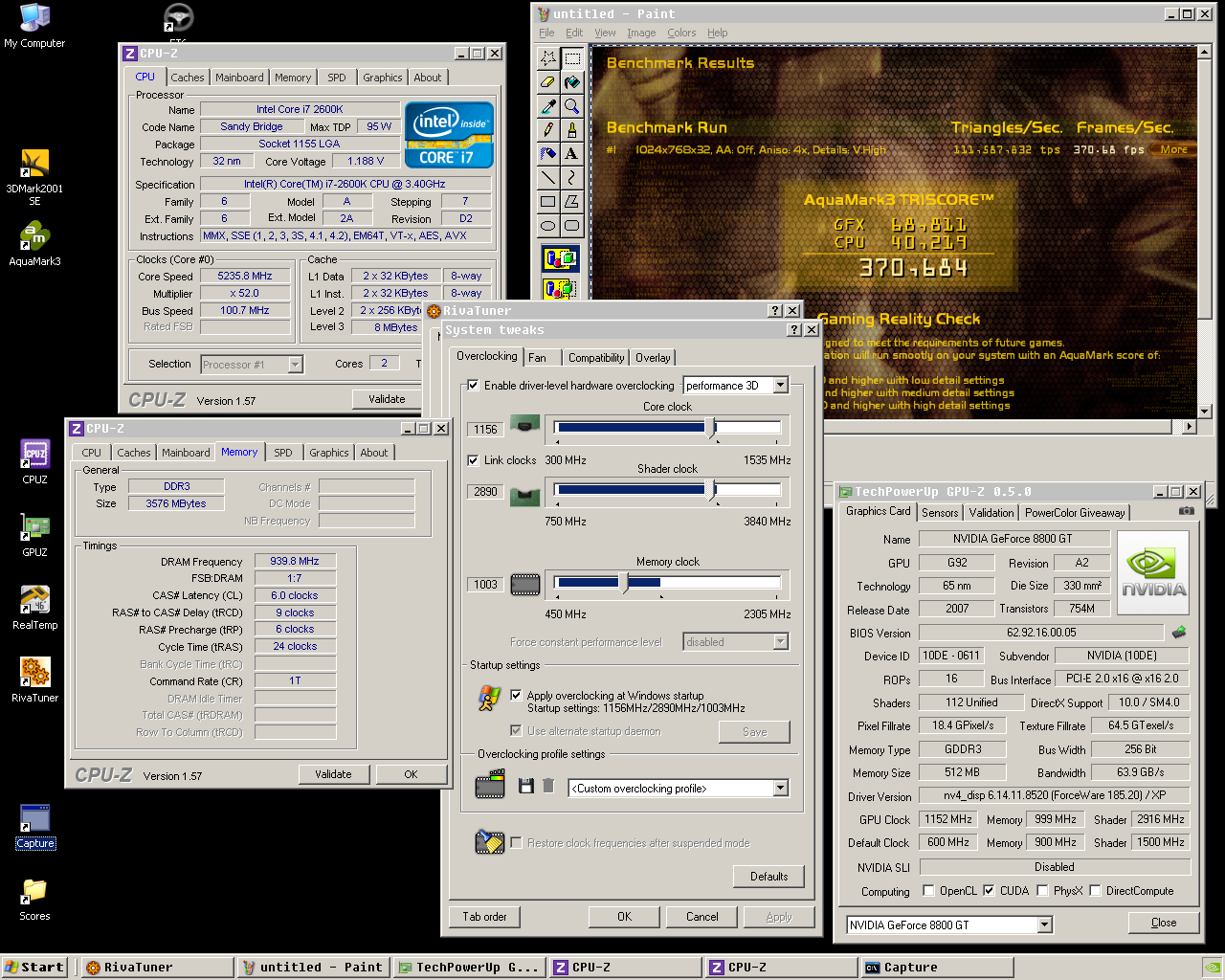This screenshot has height=980, width=1225.
Task: Open the Colors menu in Paint
Action: [x=681, y=33]
